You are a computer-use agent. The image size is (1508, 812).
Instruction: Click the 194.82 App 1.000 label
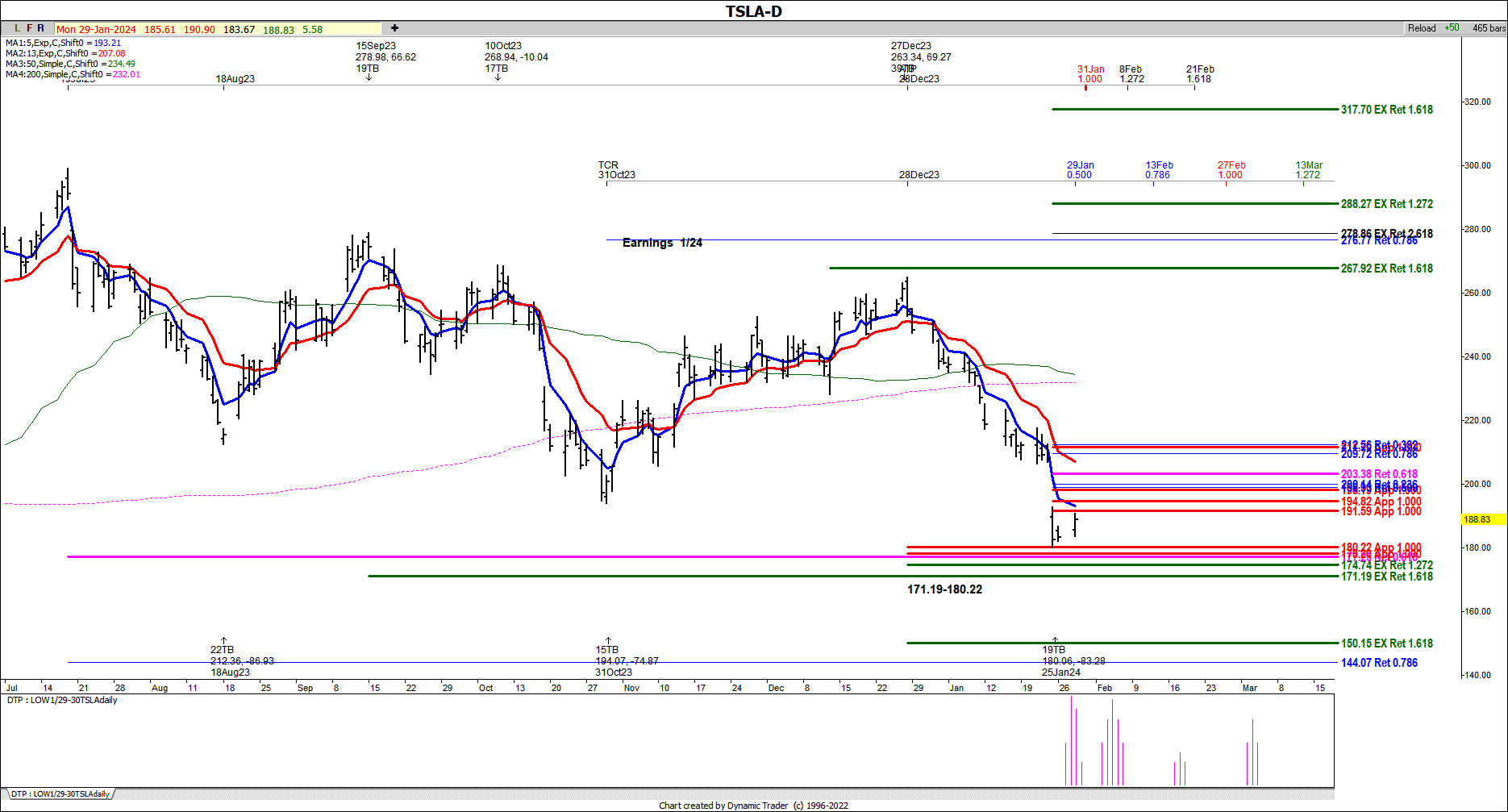[x=1381, y=502]
